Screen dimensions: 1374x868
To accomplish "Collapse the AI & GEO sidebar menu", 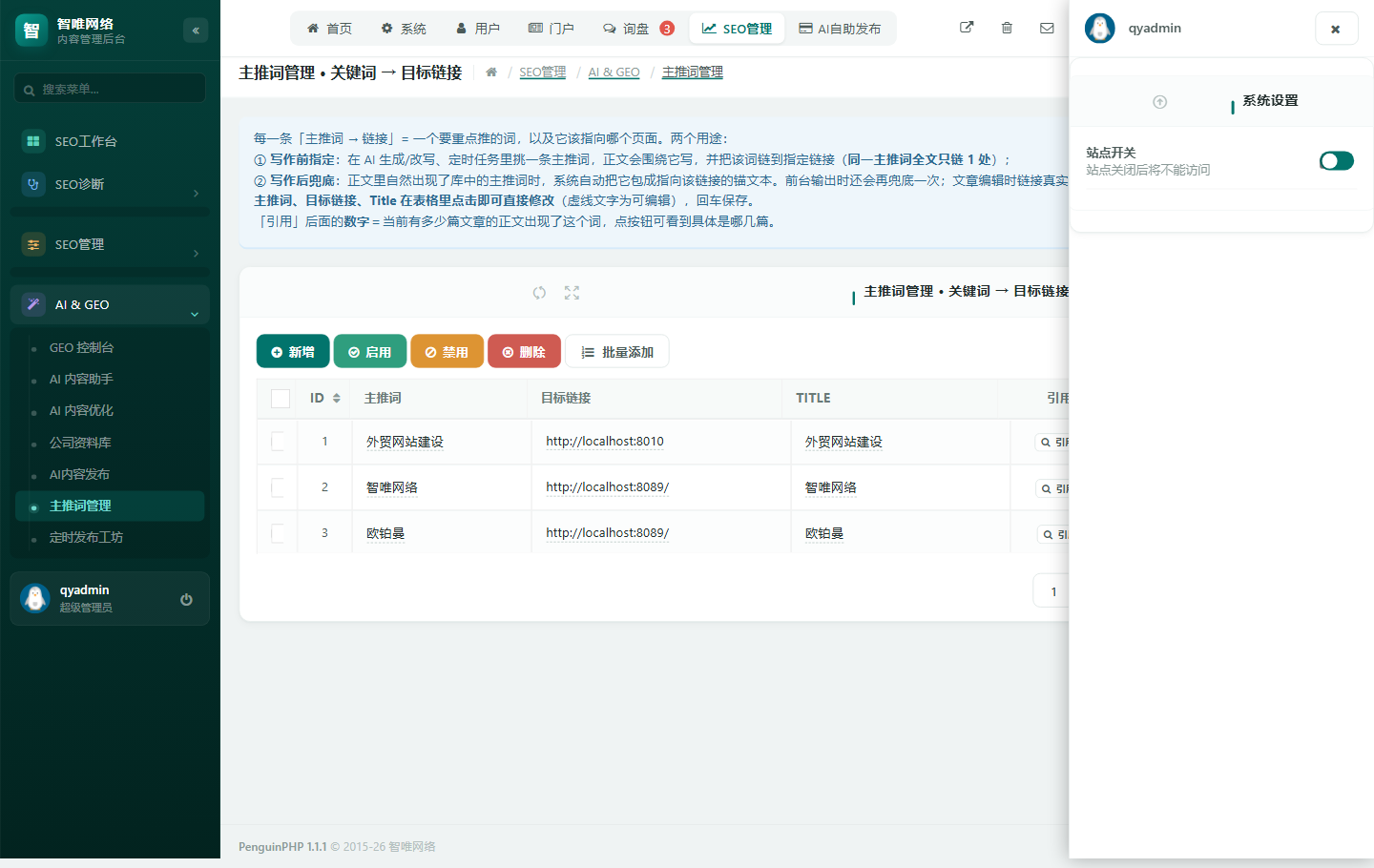I will [110, 305].
